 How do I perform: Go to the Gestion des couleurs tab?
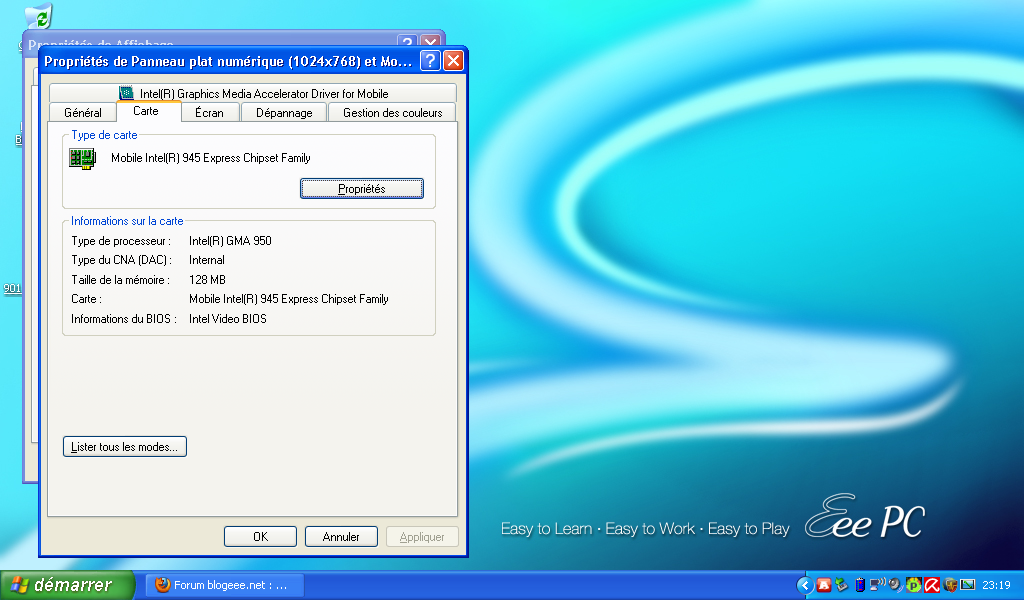392,113
